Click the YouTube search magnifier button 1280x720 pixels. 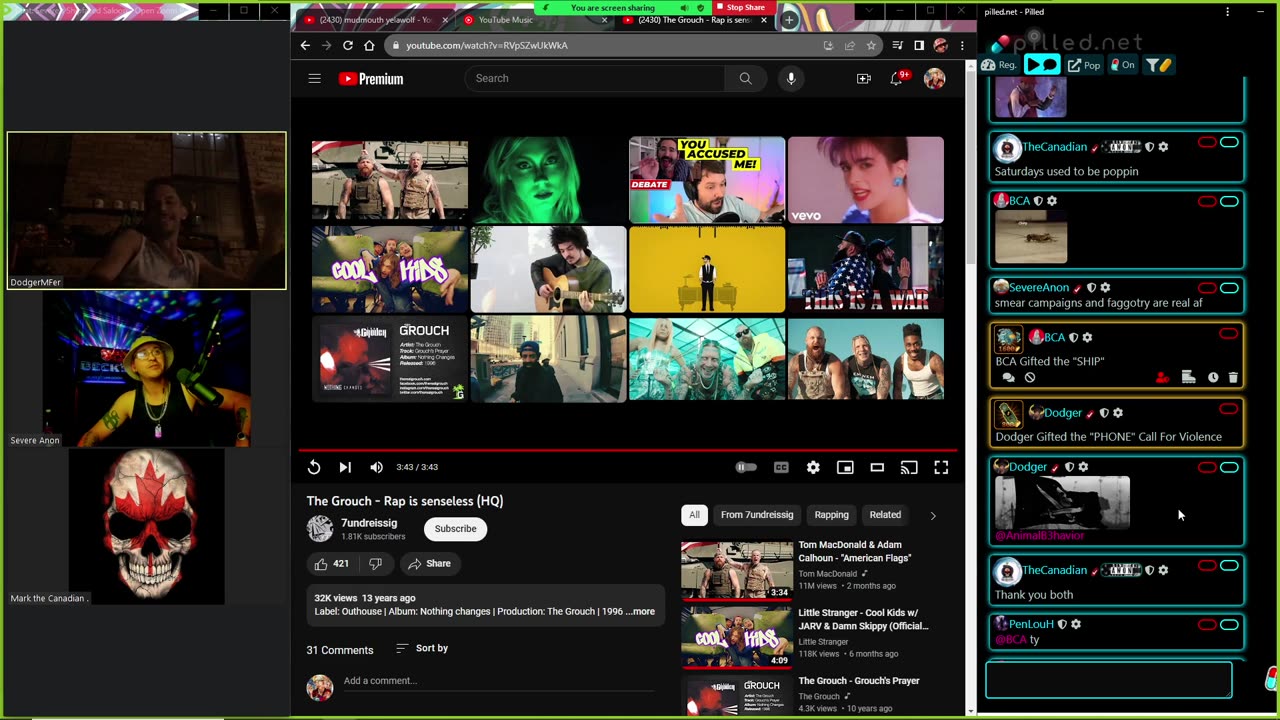point(745,78)
